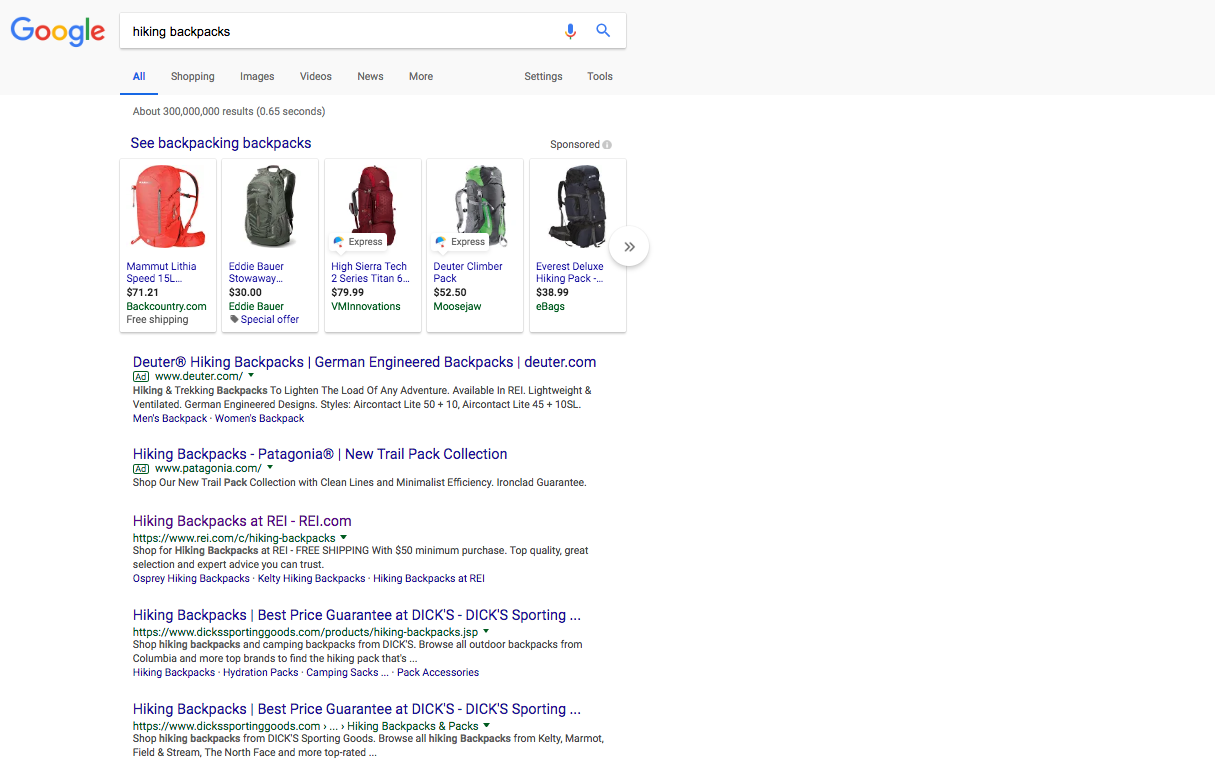Open Deuter Climber Pack product link
Viewport: 1215px width, 775px height.
tap(468, 273)
